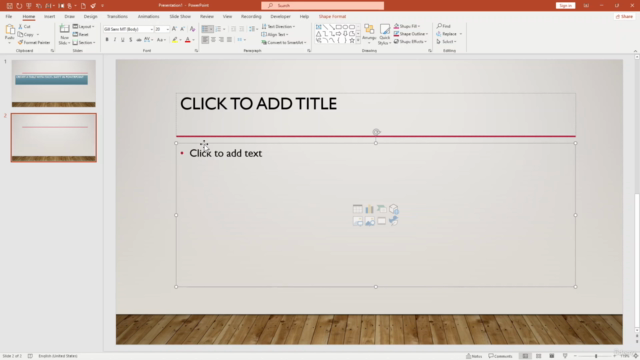The height and width of the screenshot is (360, 640).
Task: Fit slide to current window
Action: [635, 356]
